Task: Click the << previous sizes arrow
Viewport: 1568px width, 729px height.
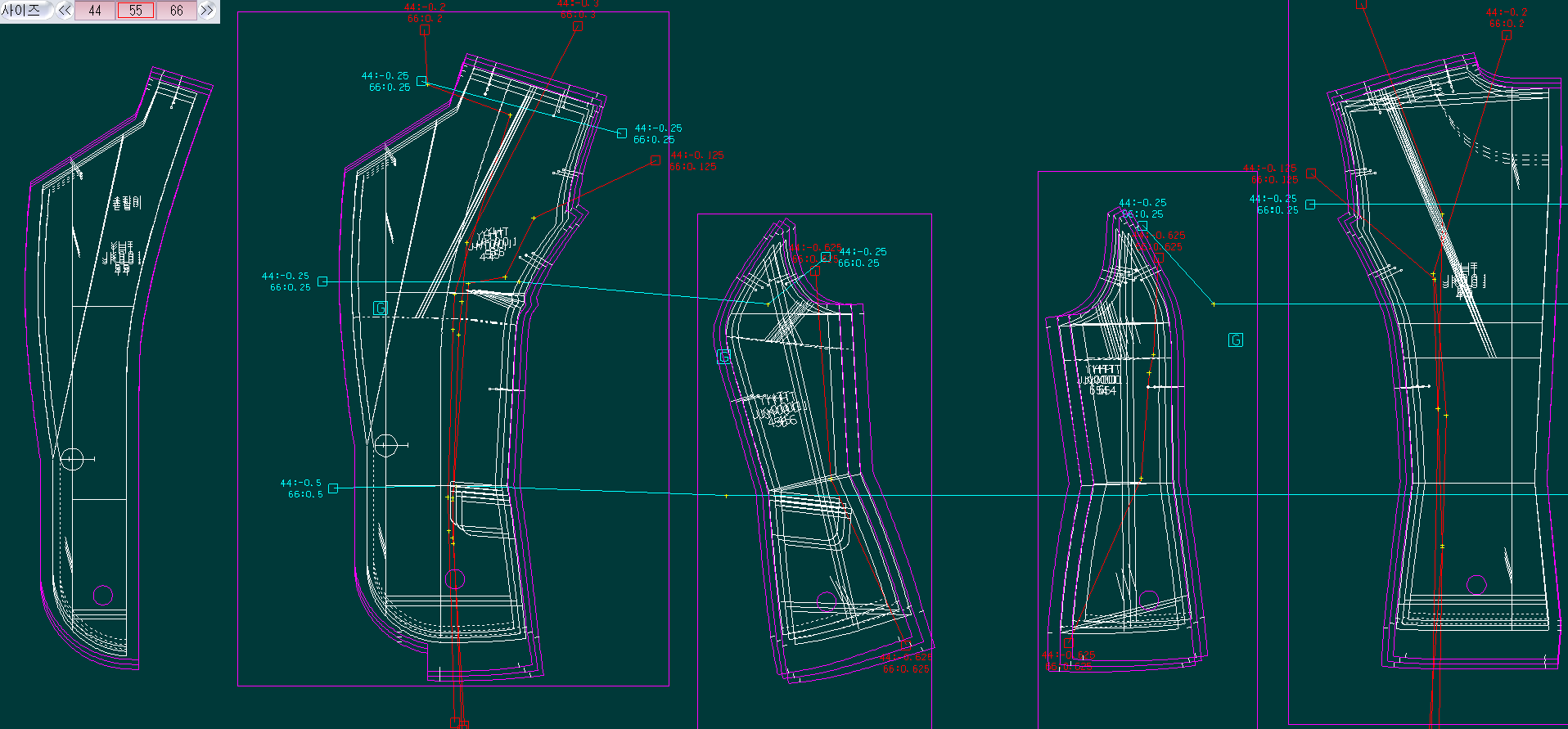Action: click(64, 11)
